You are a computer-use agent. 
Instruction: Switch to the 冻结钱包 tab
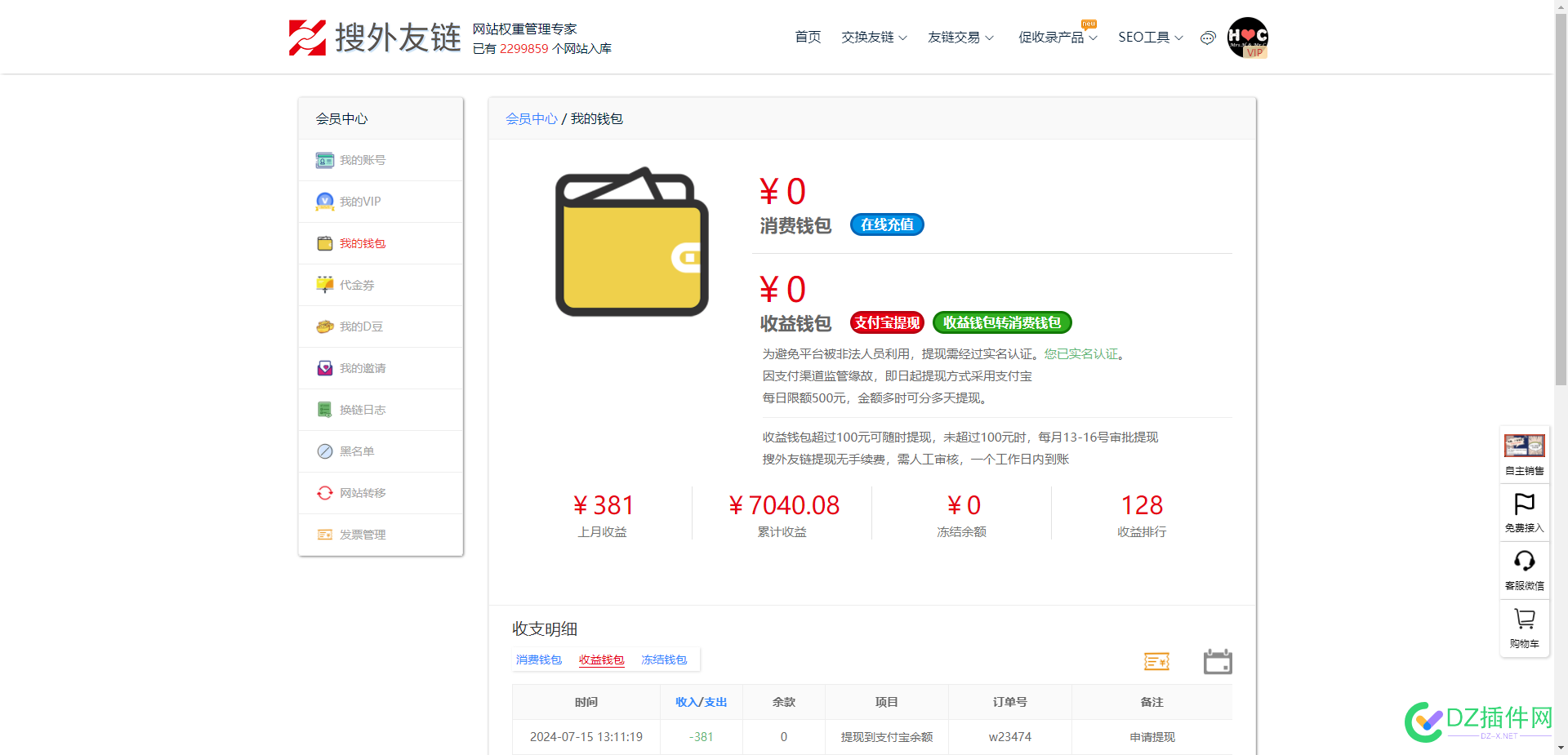pyautogui.click(x=664, y=660)
